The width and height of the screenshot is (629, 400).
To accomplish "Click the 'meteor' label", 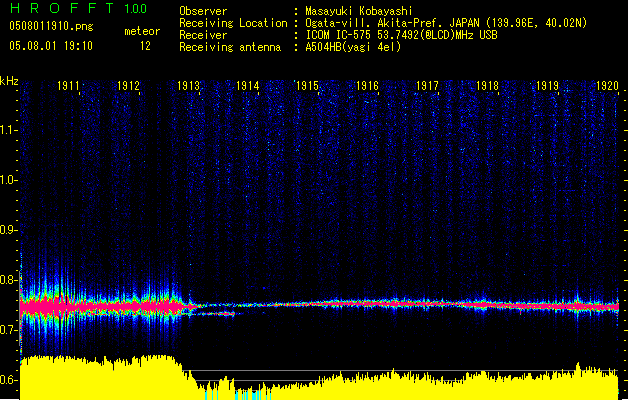I will point(142,31).
